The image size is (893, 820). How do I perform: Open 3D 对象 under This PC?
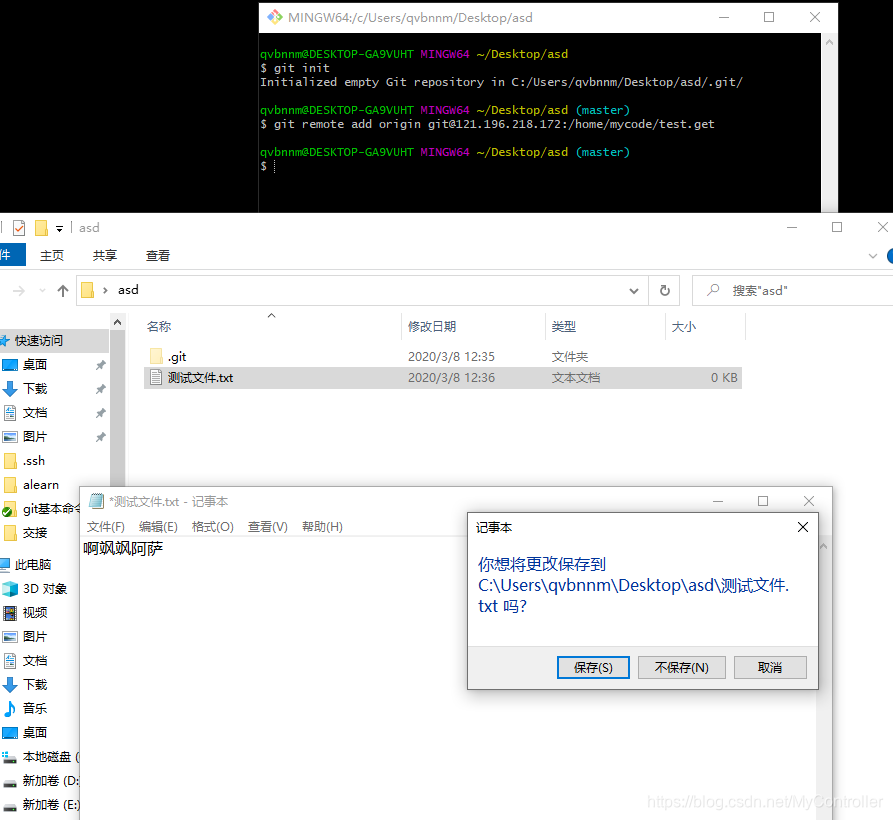click(44, 588)
